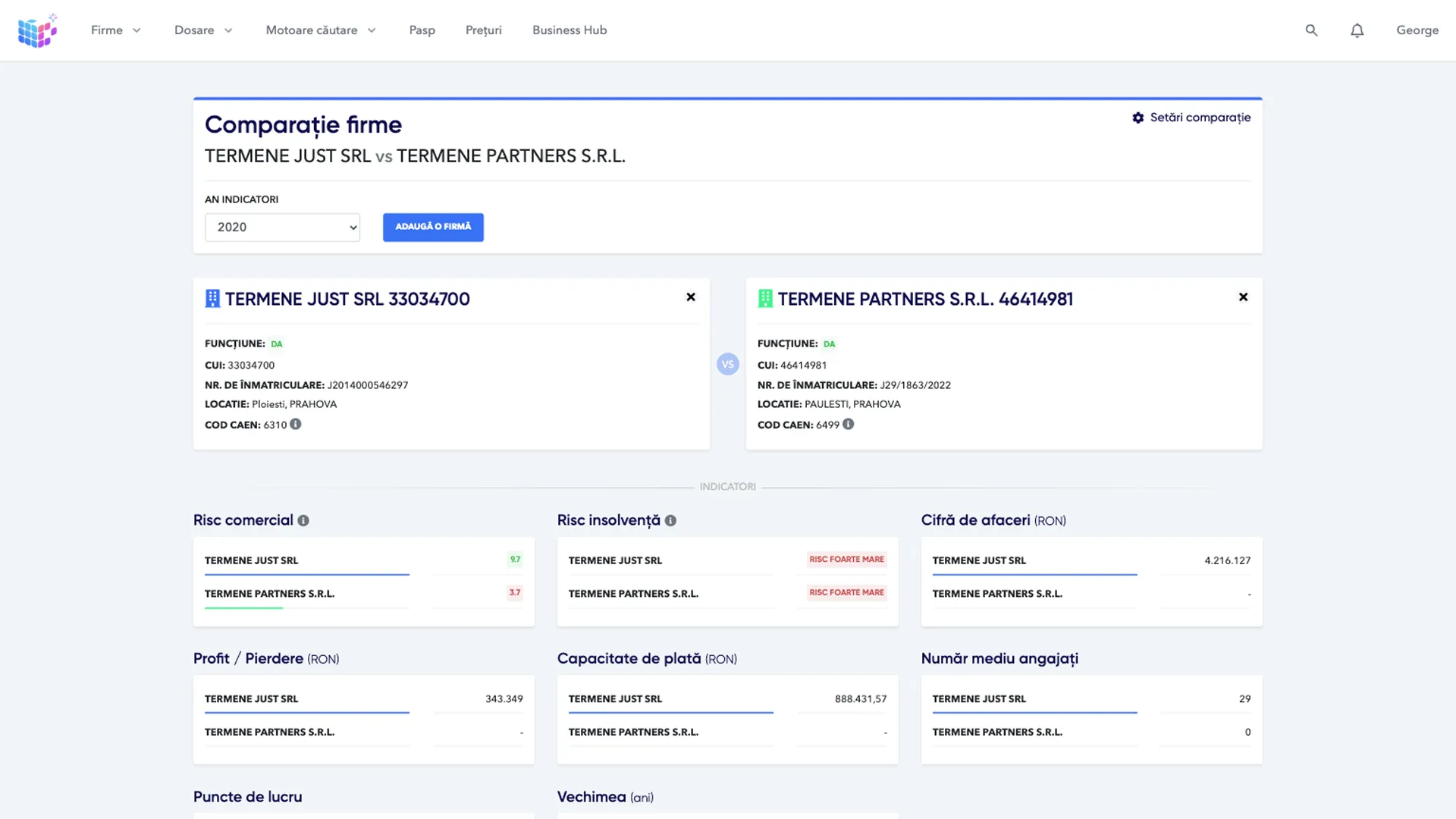Click TERMENE PARTNERS FUNCȚIUNE DA status
The height and width of the screenshot is (819, 1456).
[x=830, y=344]
